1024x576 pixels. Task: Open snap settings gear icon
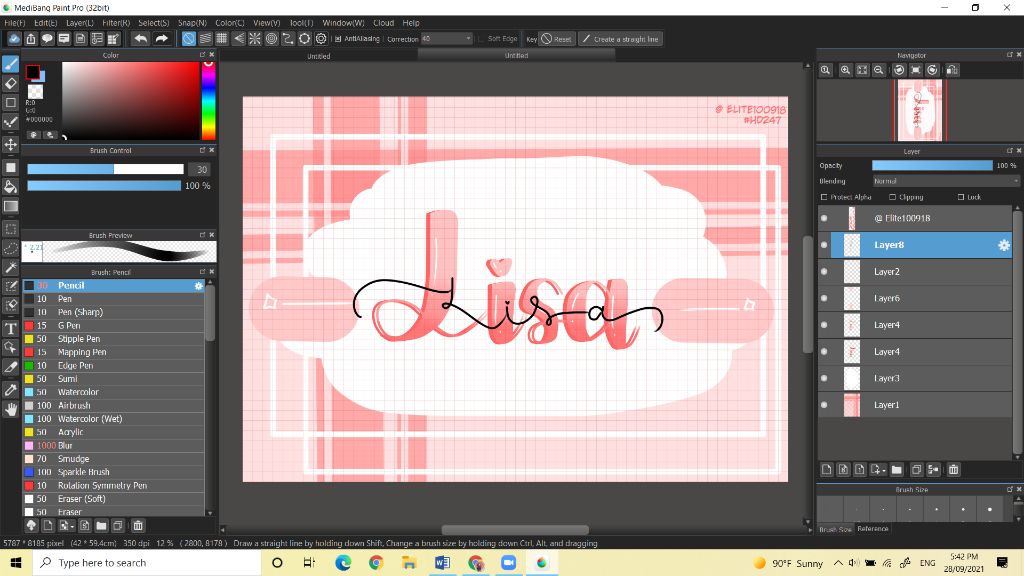click(321, 39)
